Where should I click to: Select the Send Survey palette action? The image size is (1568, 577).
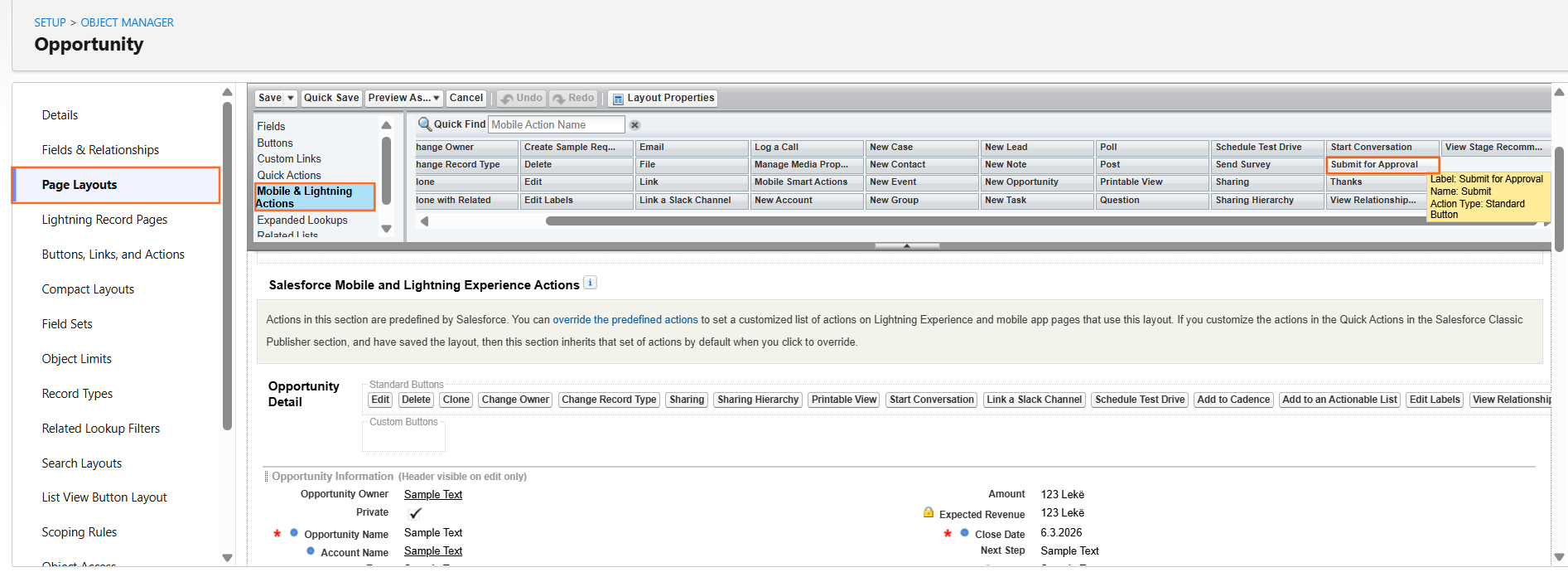click(x=1267, y=164)
